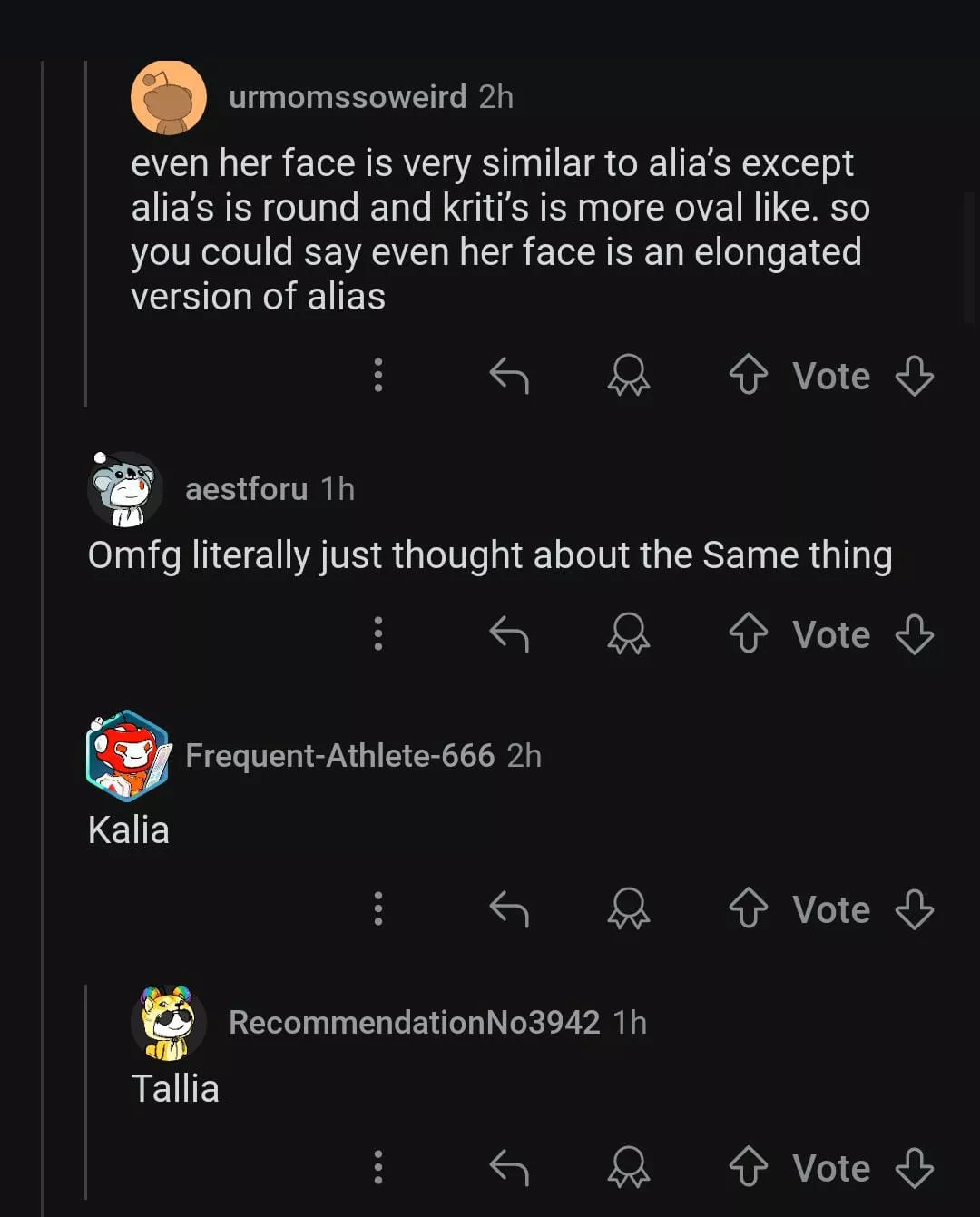Downvote urmomssoweird's comment

point(914,375)
